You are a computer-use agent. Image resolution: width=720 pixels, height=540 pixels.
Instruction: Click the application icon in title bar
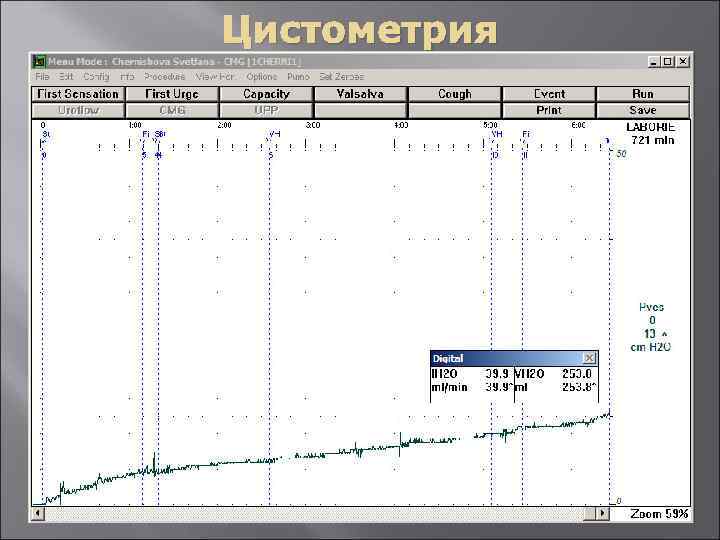pyautogui.click(x=39, y=61)
